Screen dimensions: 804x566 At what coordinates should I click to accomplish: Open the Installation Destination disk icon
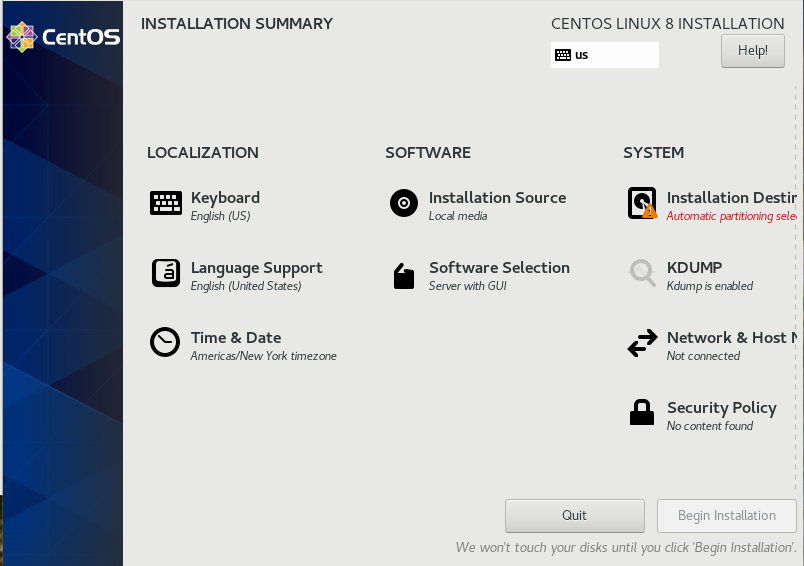tap(642, 203)
